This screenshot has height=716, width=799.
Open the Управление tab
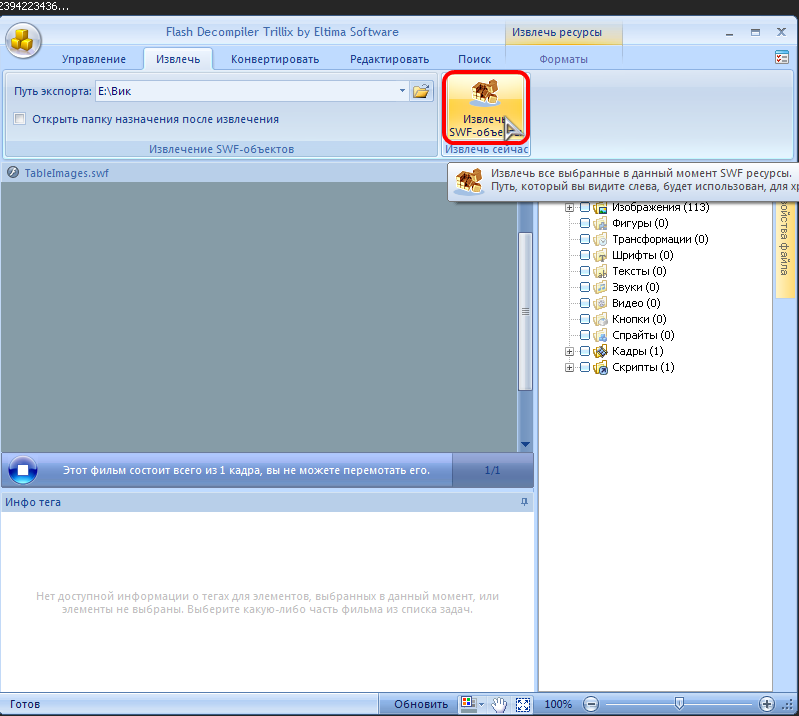(94, 59)
